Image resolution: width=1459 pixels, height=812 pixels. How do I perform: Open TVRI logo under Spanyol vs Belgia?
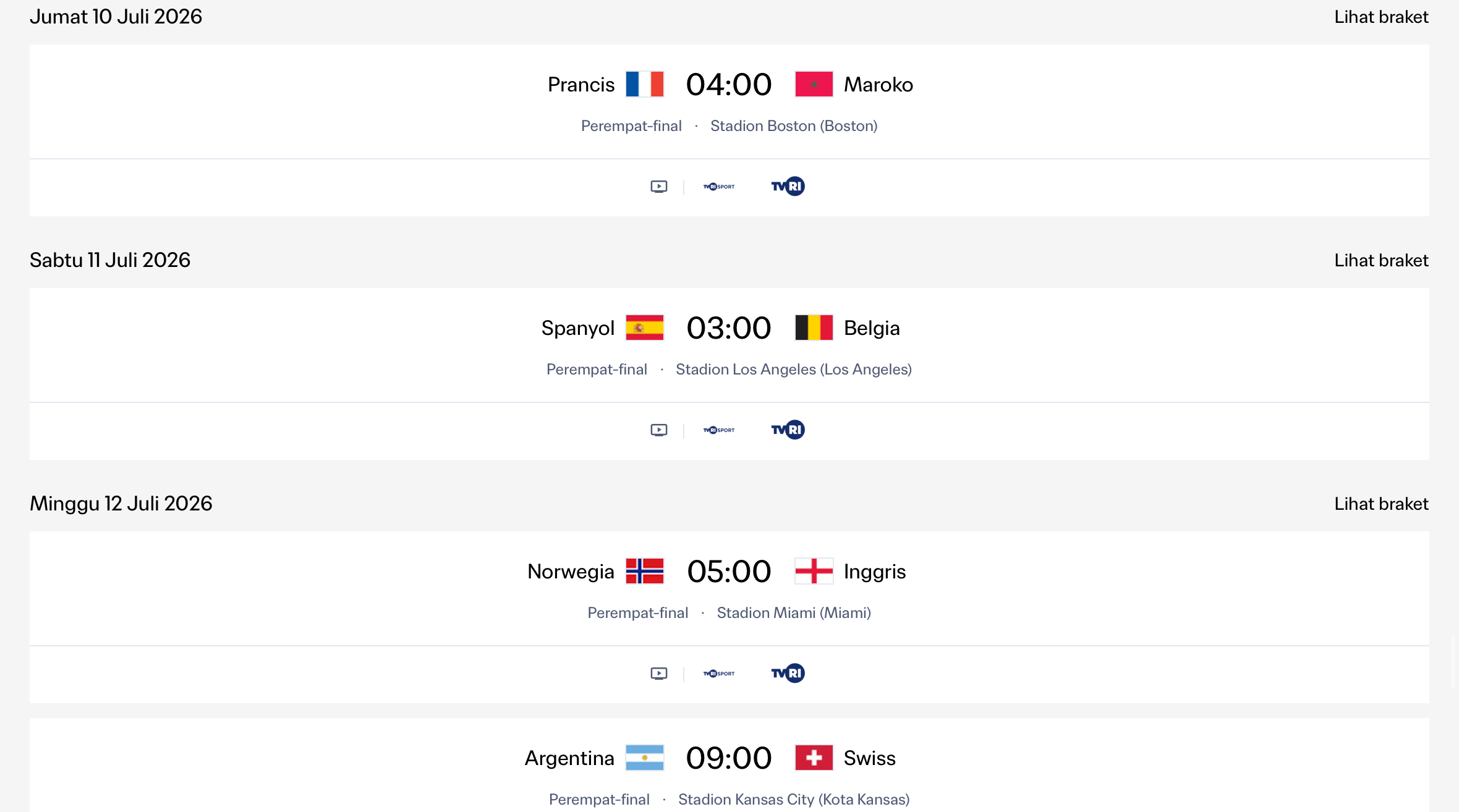click(788, 429)
